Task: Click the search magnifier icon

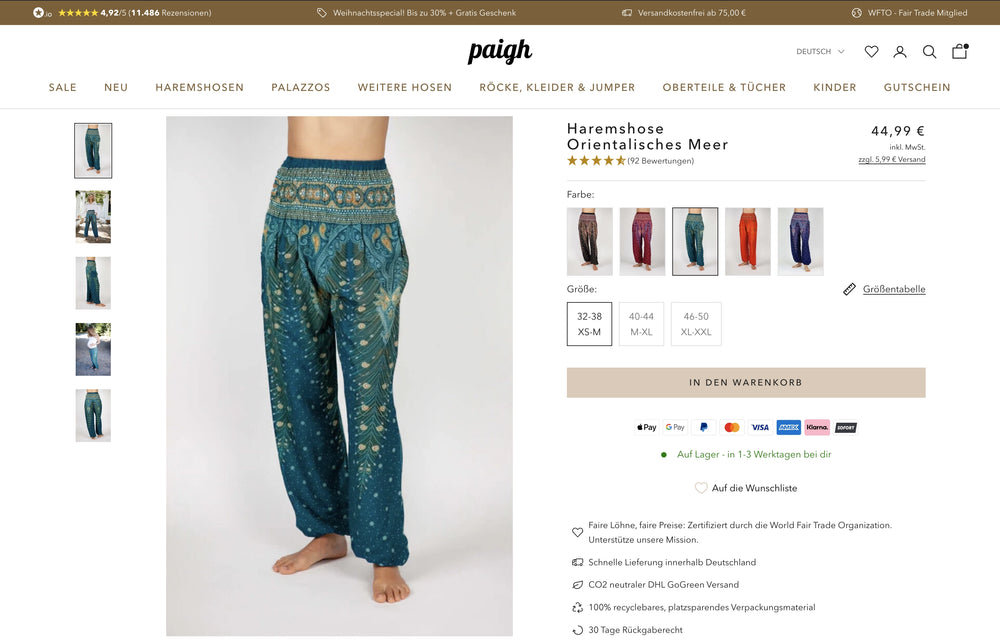Action: (929, 52)
